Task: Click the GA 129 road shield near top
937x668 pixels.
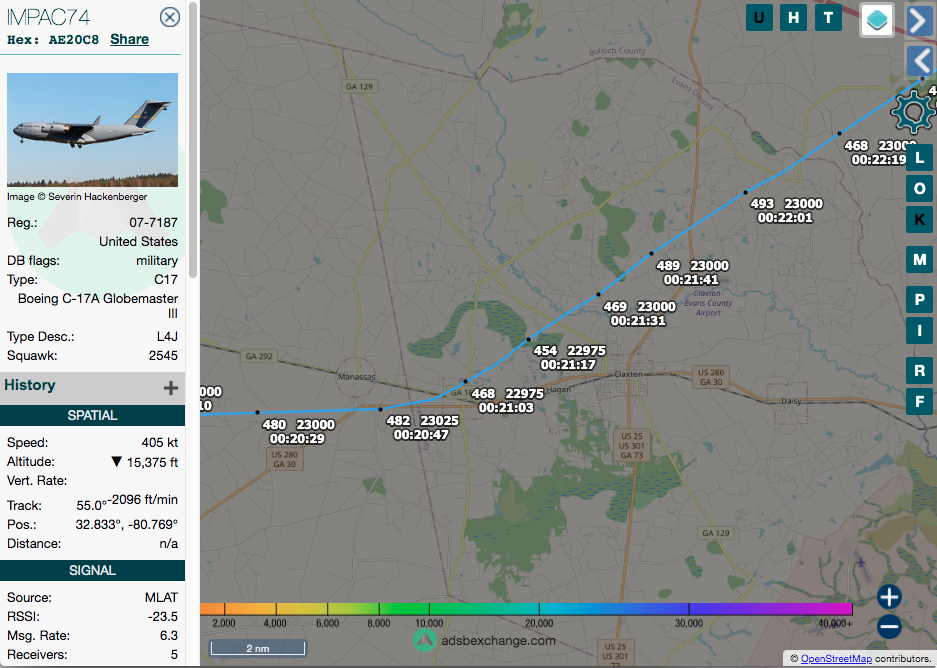Action: (359, 87)
